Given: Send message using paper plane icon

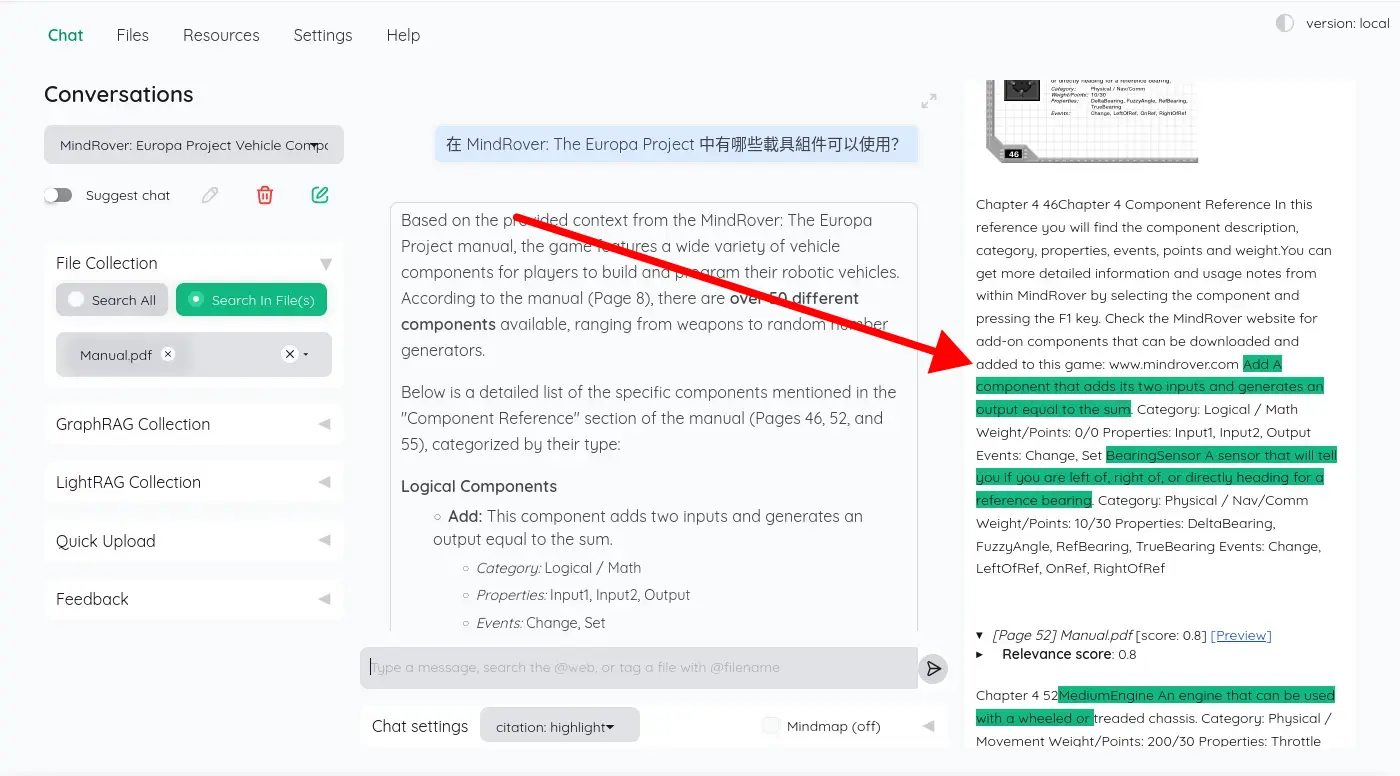Looking at the screenshot, I should pos(933,668).
